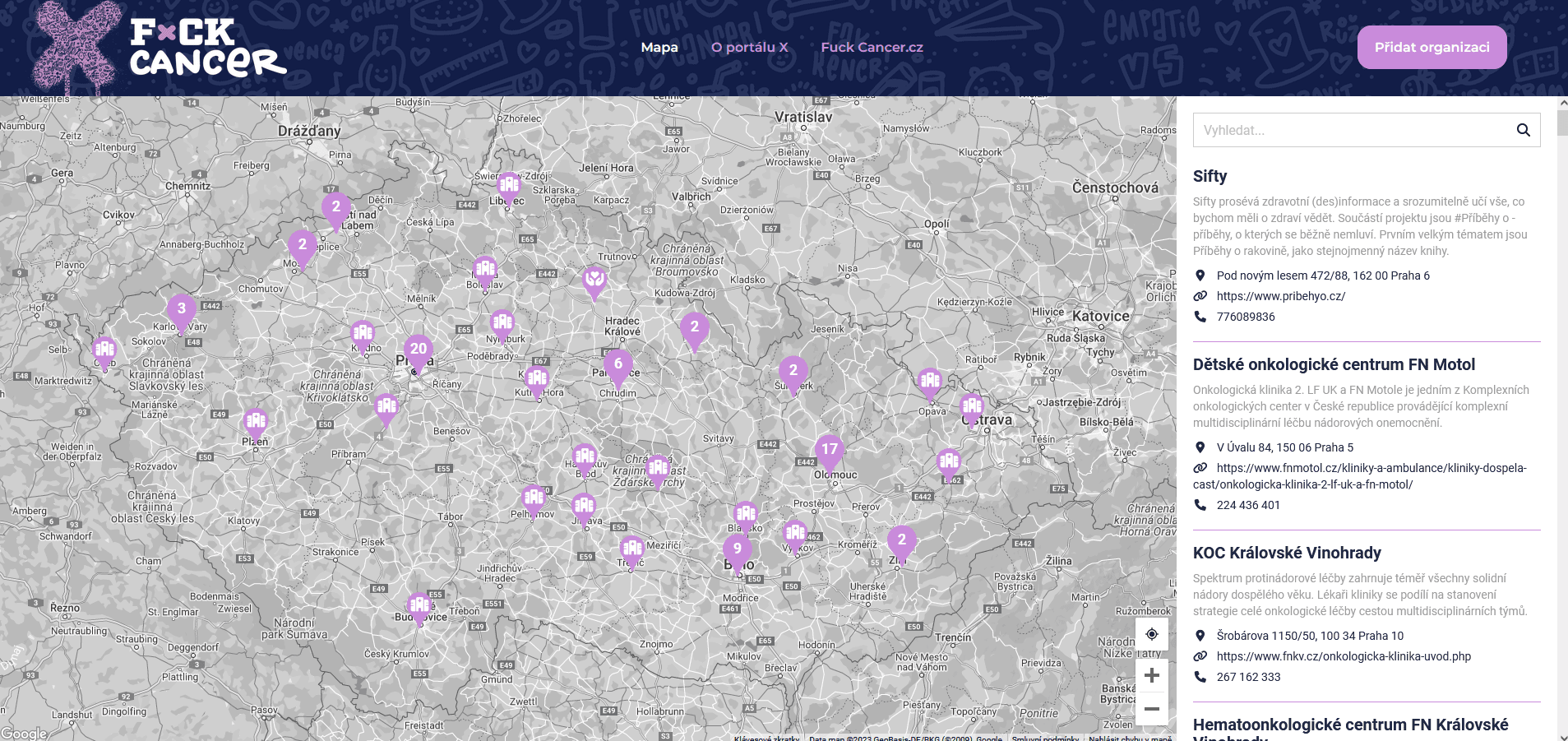
Task: Select the organization marker at Plzeň
Action: pyautogui.click(x=256, y=424)
